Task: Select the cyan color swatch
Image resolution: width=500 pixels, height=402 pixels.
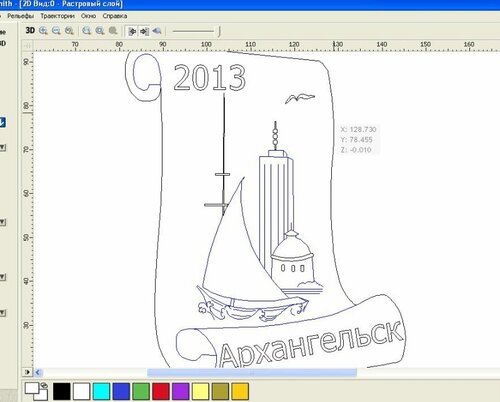Action: pos(101,391)
